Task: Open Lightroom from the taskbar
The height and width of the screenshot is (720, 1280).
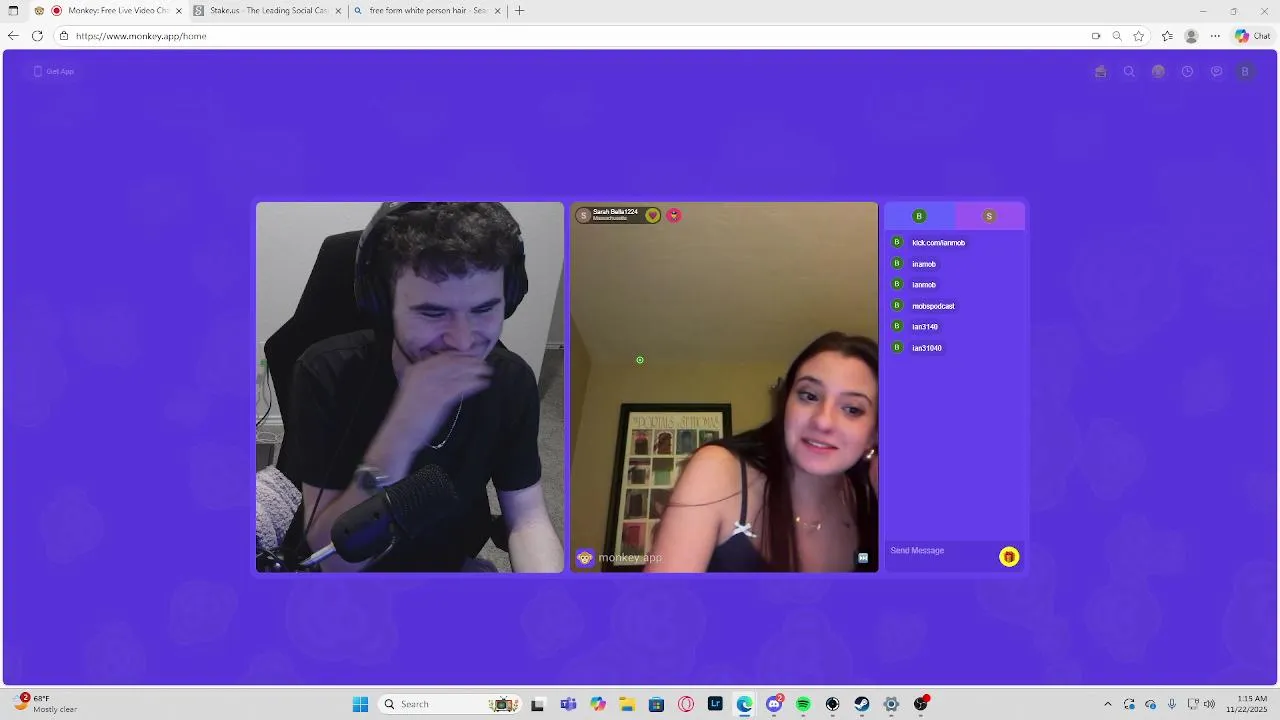Action: pyautogui.click(x=715, y=704)
